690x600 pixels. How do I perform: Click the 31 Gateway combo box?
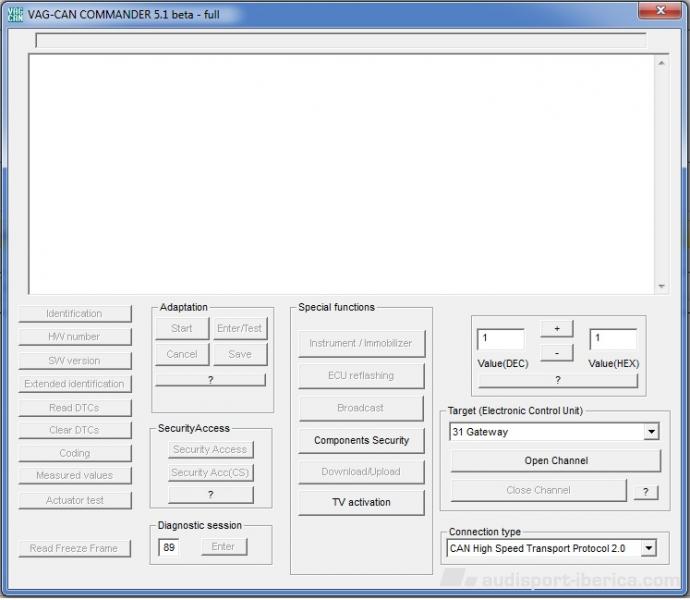pos(554,432)
